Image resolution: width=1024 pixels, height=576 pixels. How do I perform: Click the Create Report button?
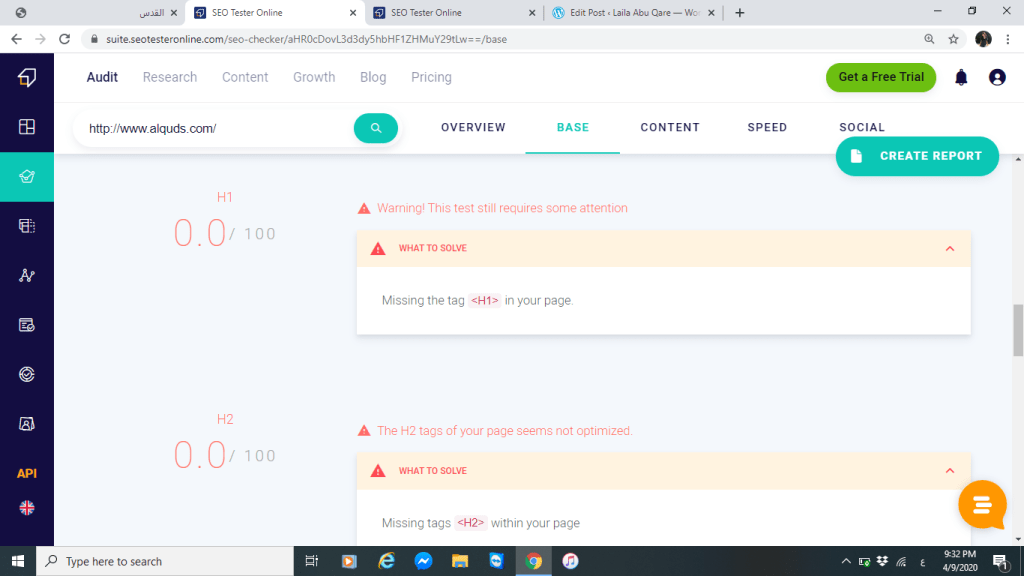(x=917, y=156)
